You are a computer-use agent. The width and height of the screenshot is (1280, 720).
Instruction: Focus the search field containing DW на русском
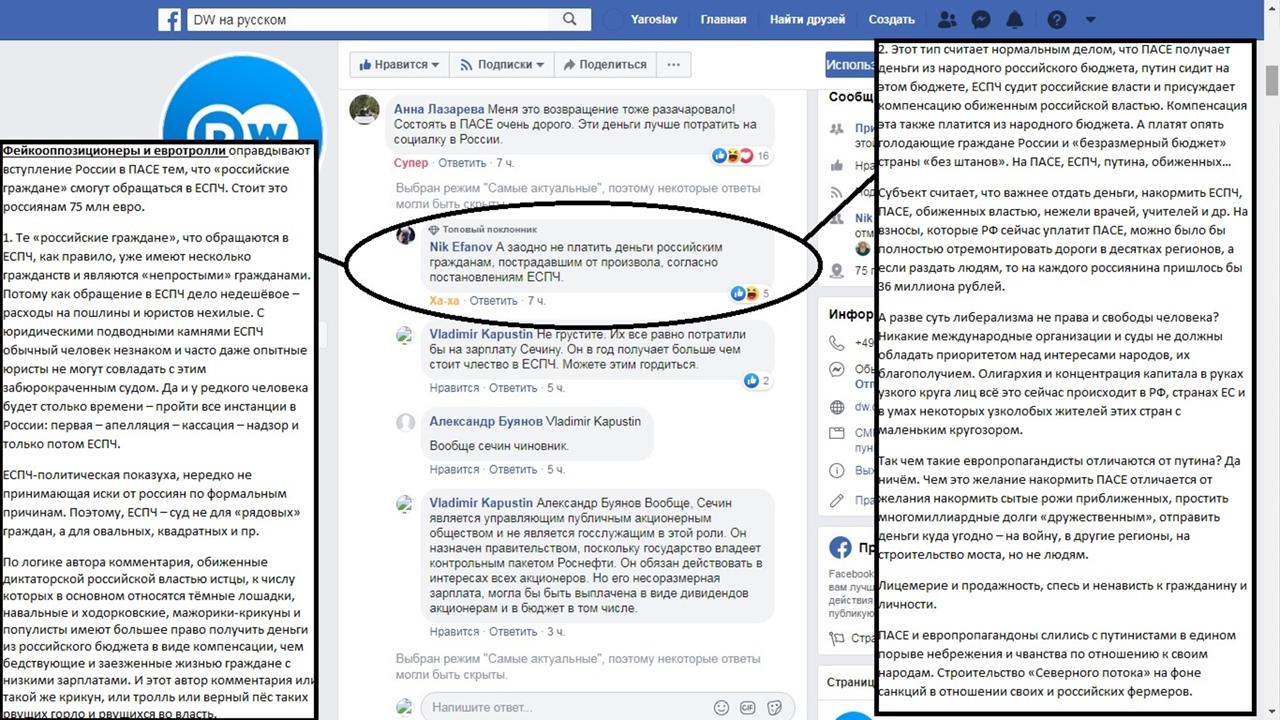click(x=369, y=19)
